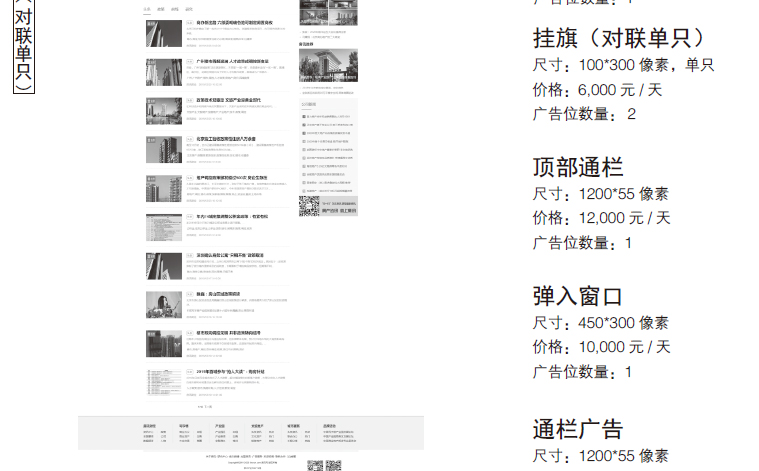Viewport: 759px width, 471px height.
Task: Open the article thumbnail showing a woman
Action: 164,304
